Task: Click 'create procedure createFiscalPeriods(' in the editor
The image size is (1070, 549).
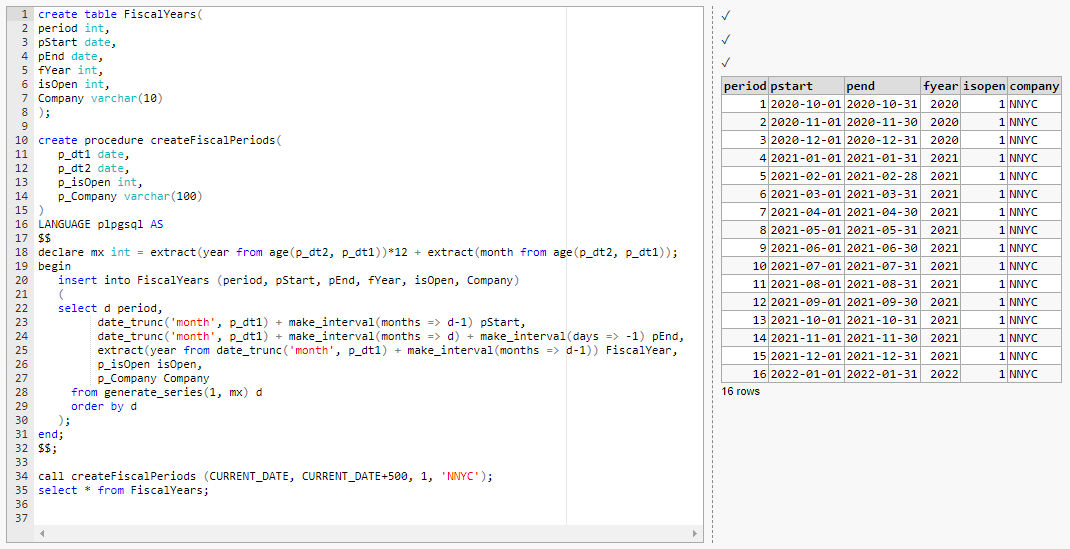Action: point(160,140)
